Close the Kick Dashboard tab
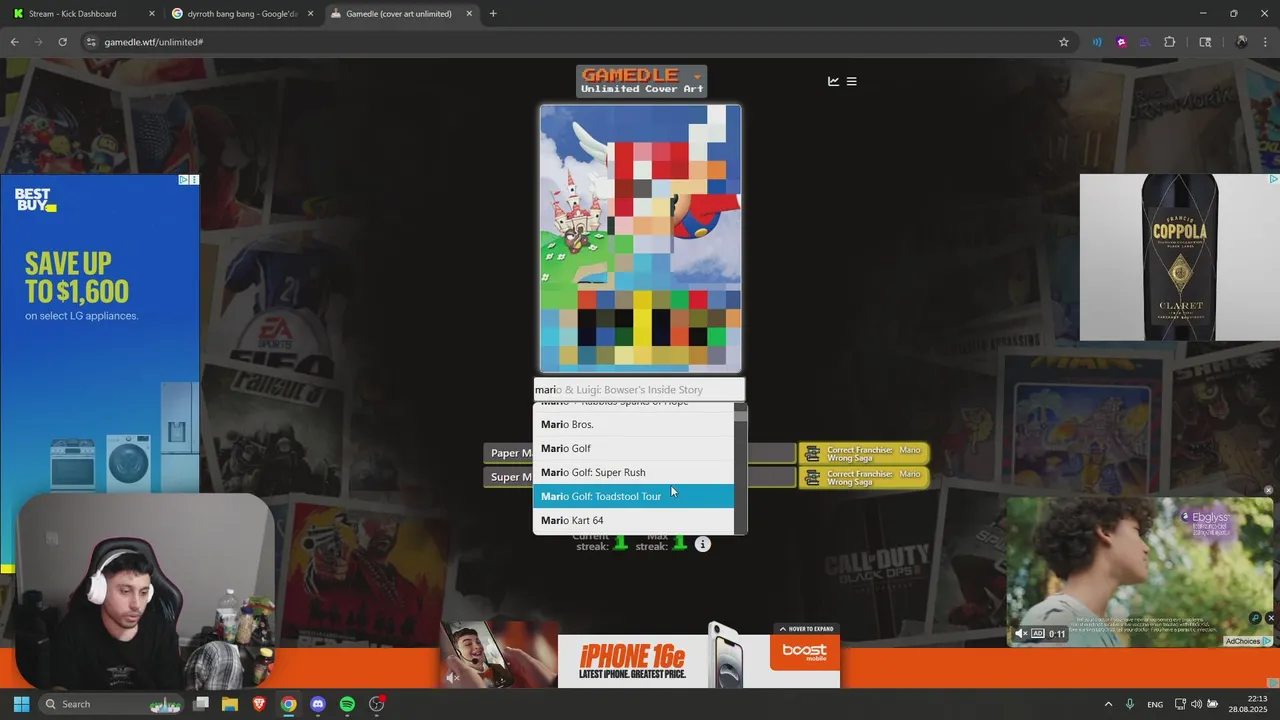This screenshot has height=720, width=1280. point(152,14)
